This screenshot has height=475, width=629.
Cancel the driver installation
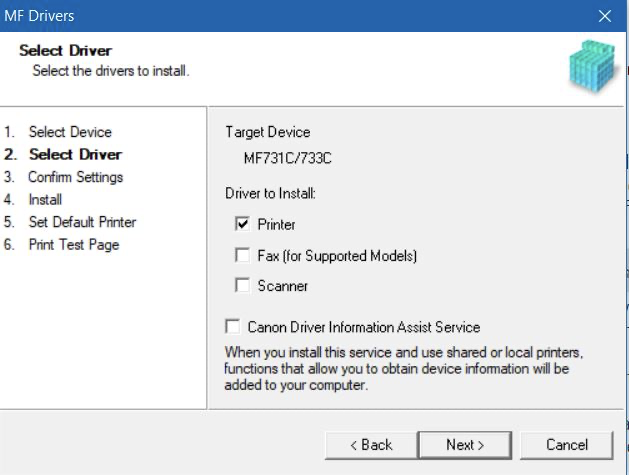567,445
